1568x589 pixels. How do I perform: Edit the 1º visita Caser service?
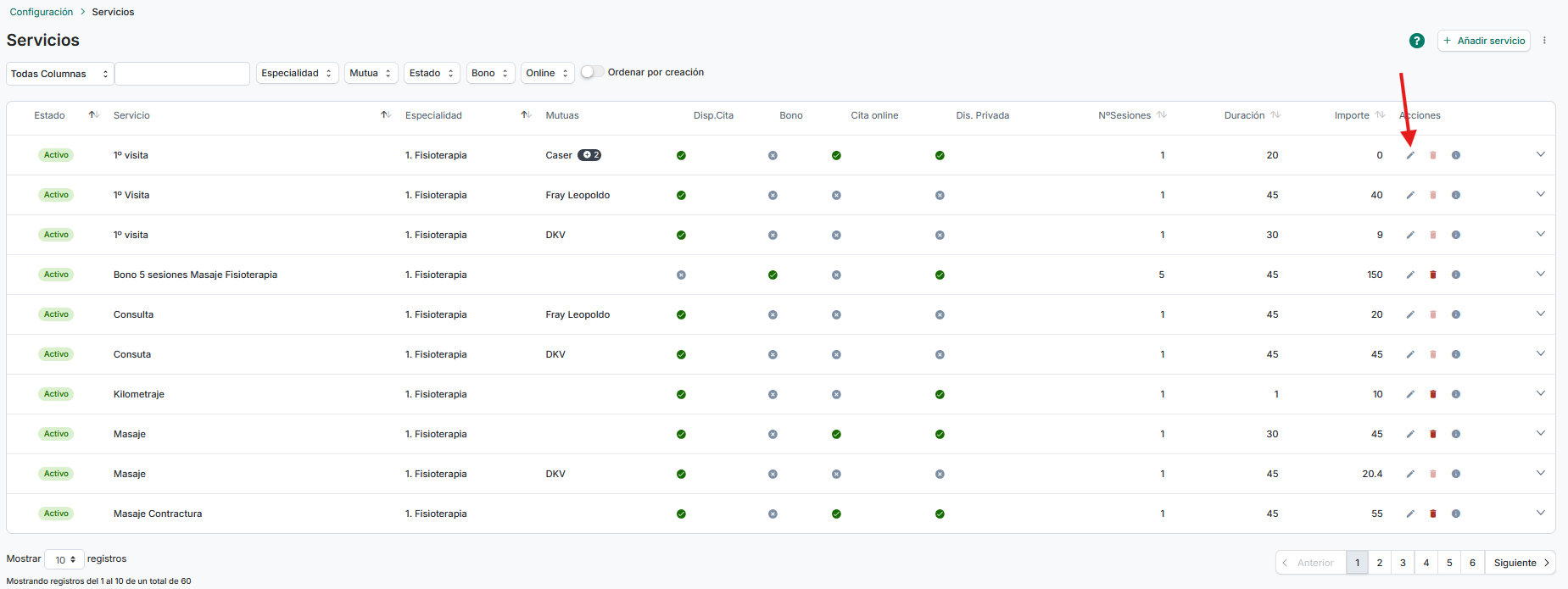(x=1410, y=155)
